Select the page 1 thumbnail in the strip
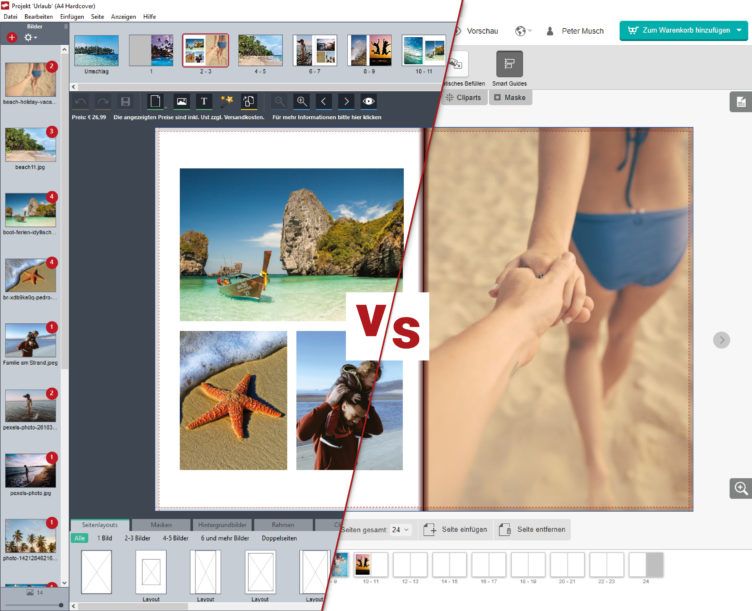This screenshot has height=611, width=752. [x=151, y=50]
